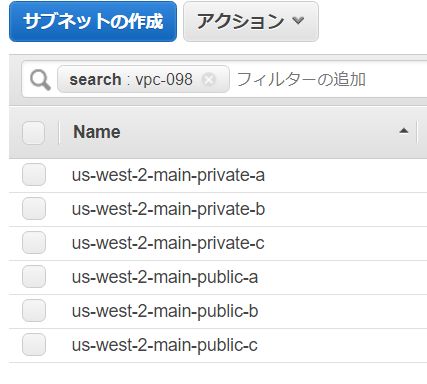Toggle the select-all checkbox in header
Image resolution: width=427 pixels, height=384 pixels.
pos(33,133)
